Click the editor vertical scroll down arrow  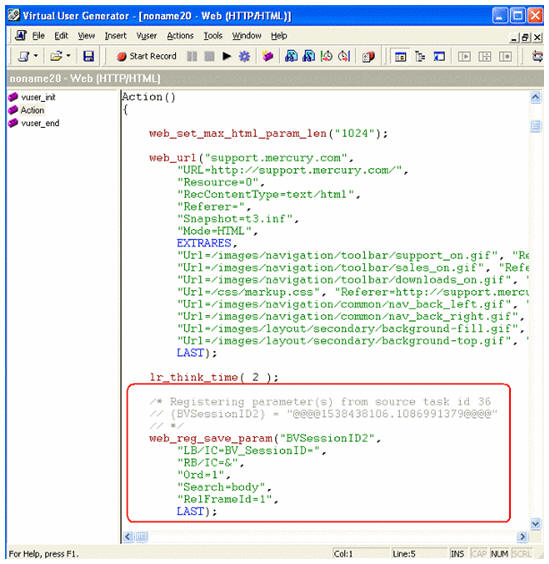(x=536, y=524)
